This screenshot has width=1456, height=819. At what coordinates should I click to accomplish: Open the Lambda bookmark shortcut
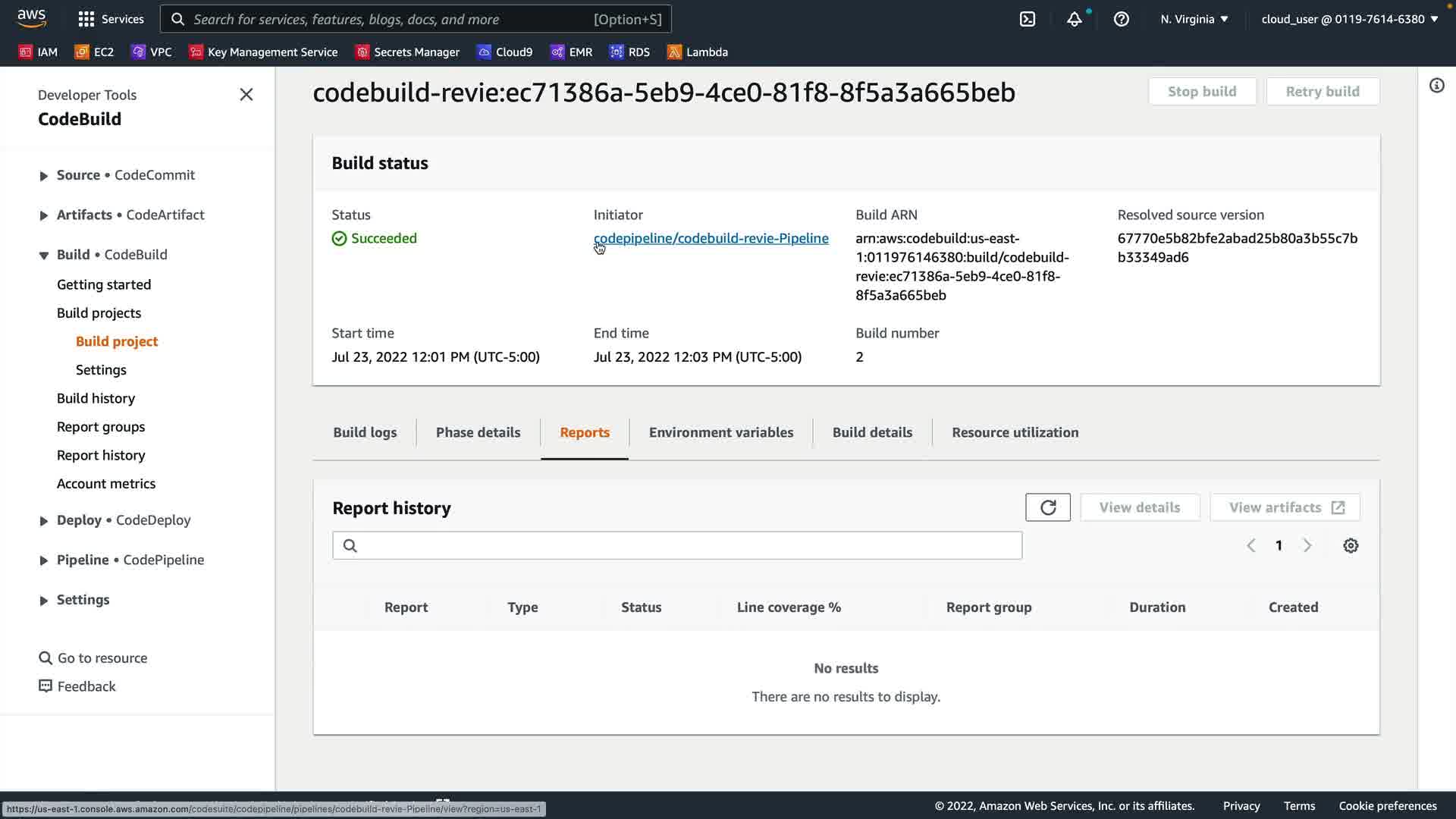(x=697, y=52)
